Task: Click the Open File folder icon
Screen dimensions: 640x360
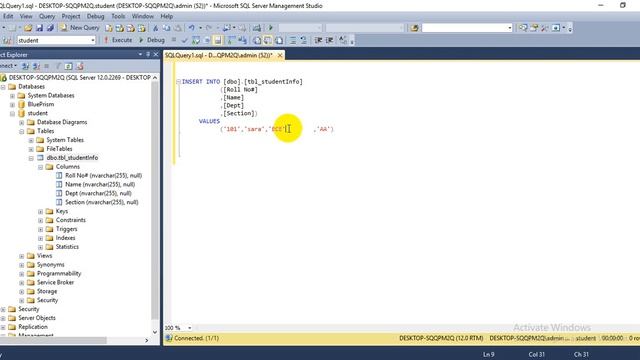Action: pos(28,28)
